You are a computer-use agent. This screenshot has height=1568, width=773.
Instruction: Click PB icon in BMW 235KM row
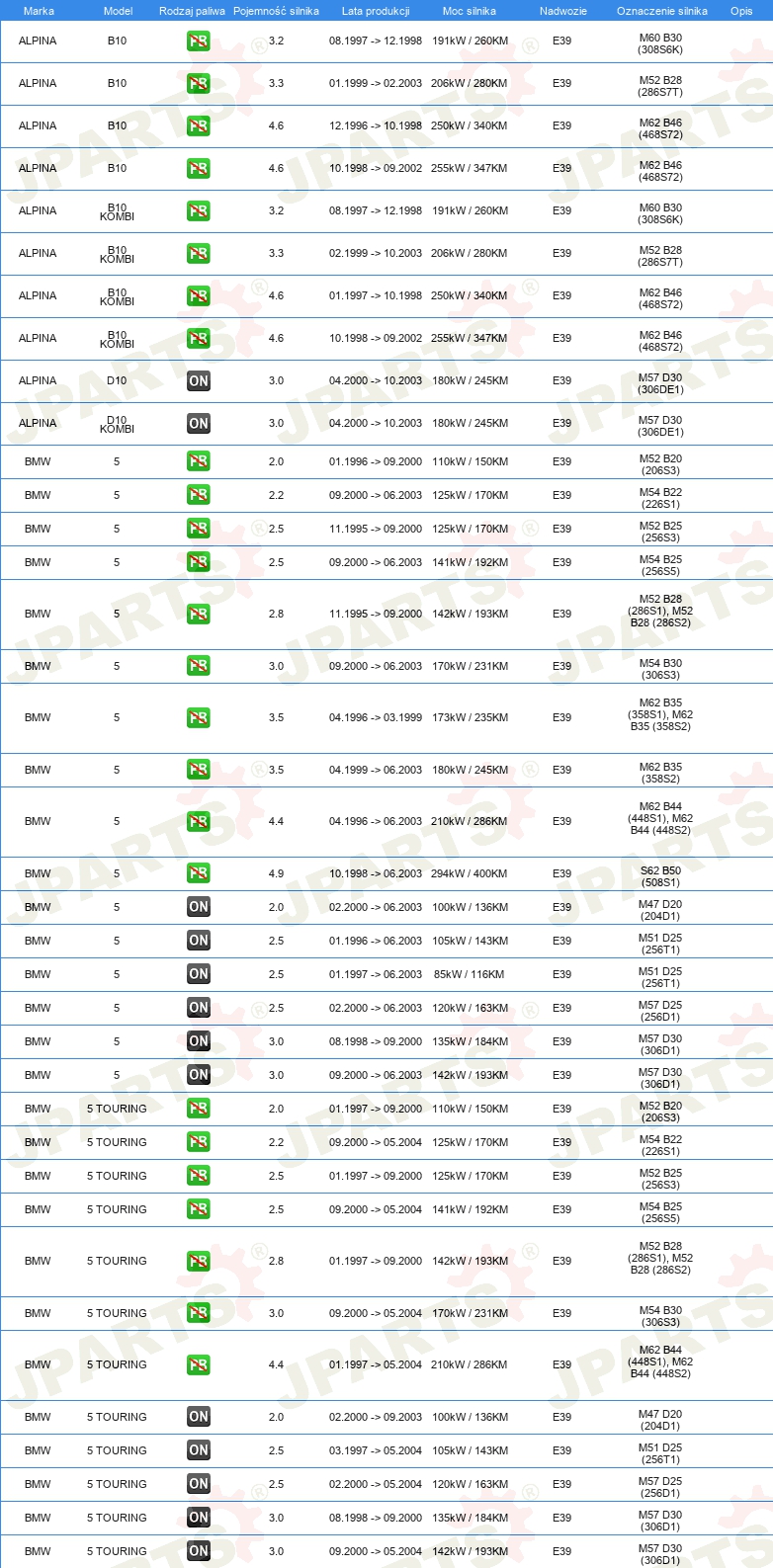(199, 718)
